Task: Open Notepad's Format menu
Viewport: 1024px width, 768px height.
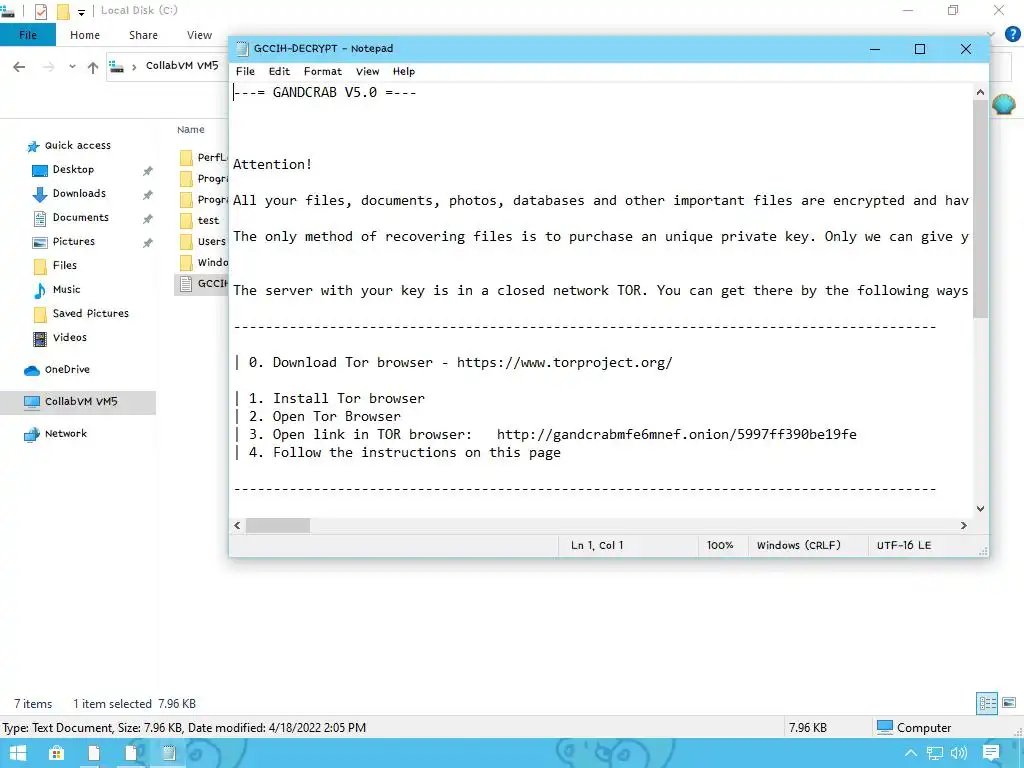Action: tap(323, 71)
